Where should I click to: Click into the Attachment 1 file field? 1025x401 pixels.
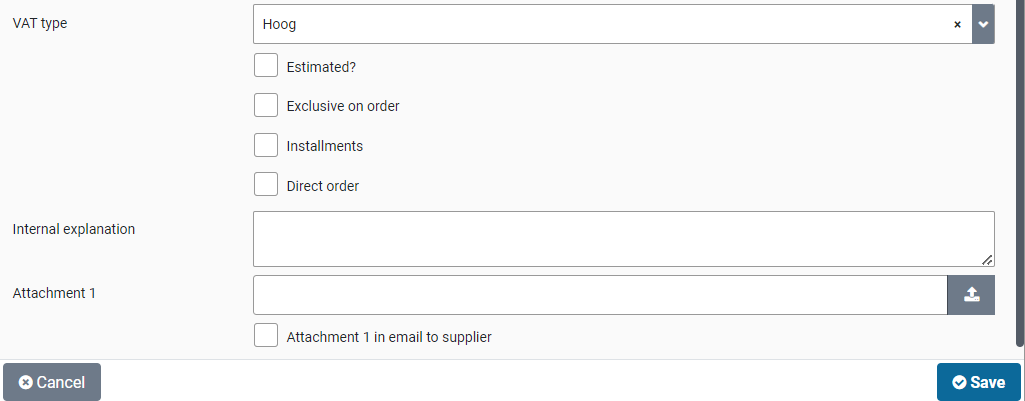(x=600, y=295)
